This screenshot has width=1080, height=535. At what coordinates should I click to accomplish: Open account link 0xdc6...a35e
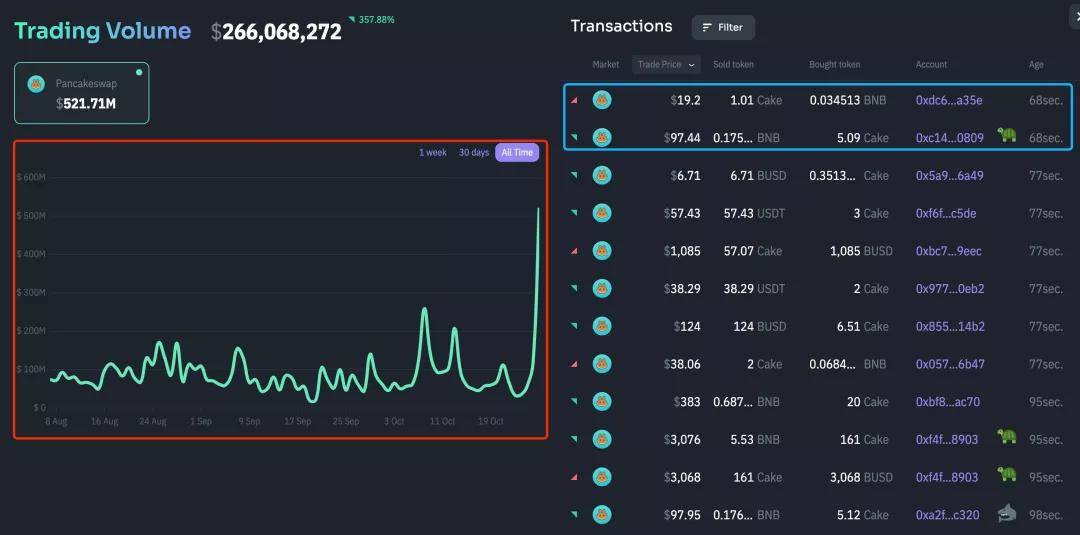pyautogui.click(x=949, y=100)
